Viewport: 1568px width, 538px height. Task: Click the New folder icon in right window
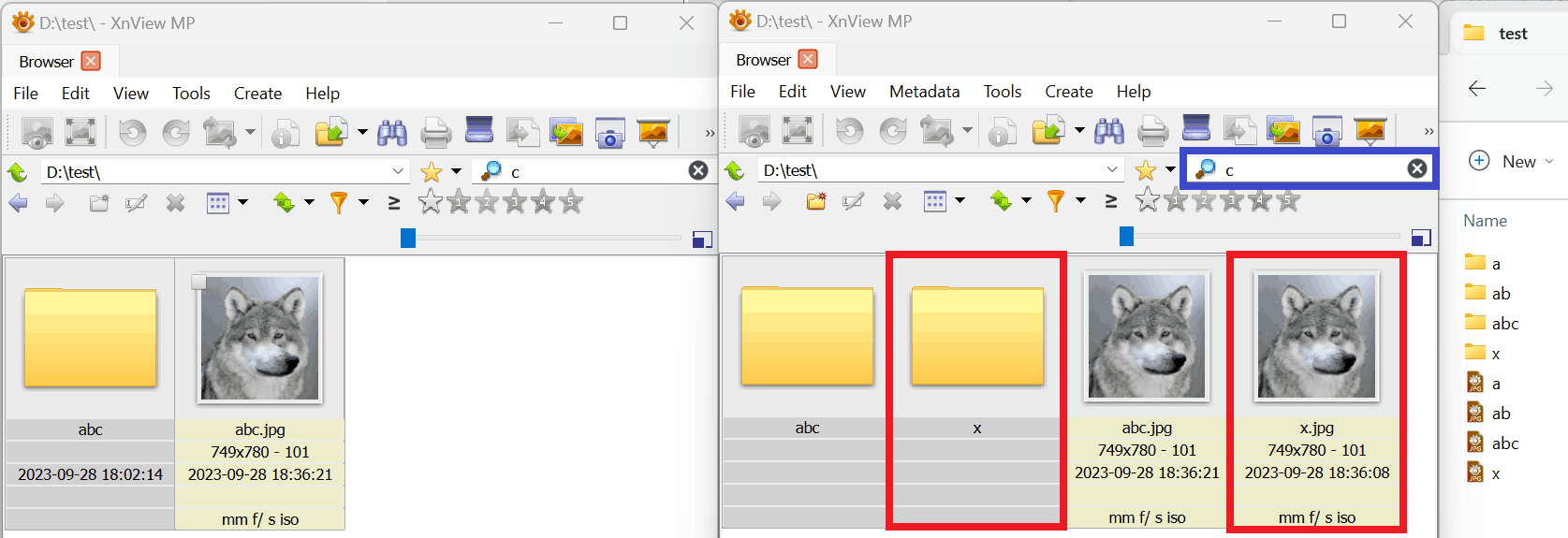tap(816, 201)
